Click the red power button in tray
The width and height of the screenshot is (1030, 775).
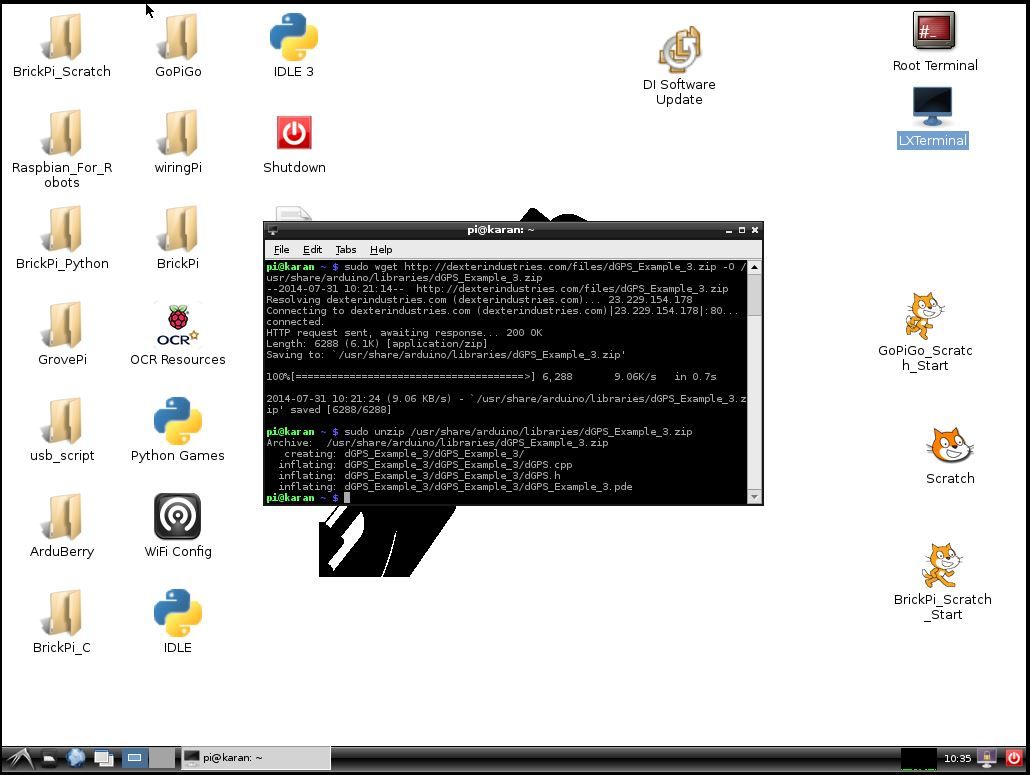1014,758
